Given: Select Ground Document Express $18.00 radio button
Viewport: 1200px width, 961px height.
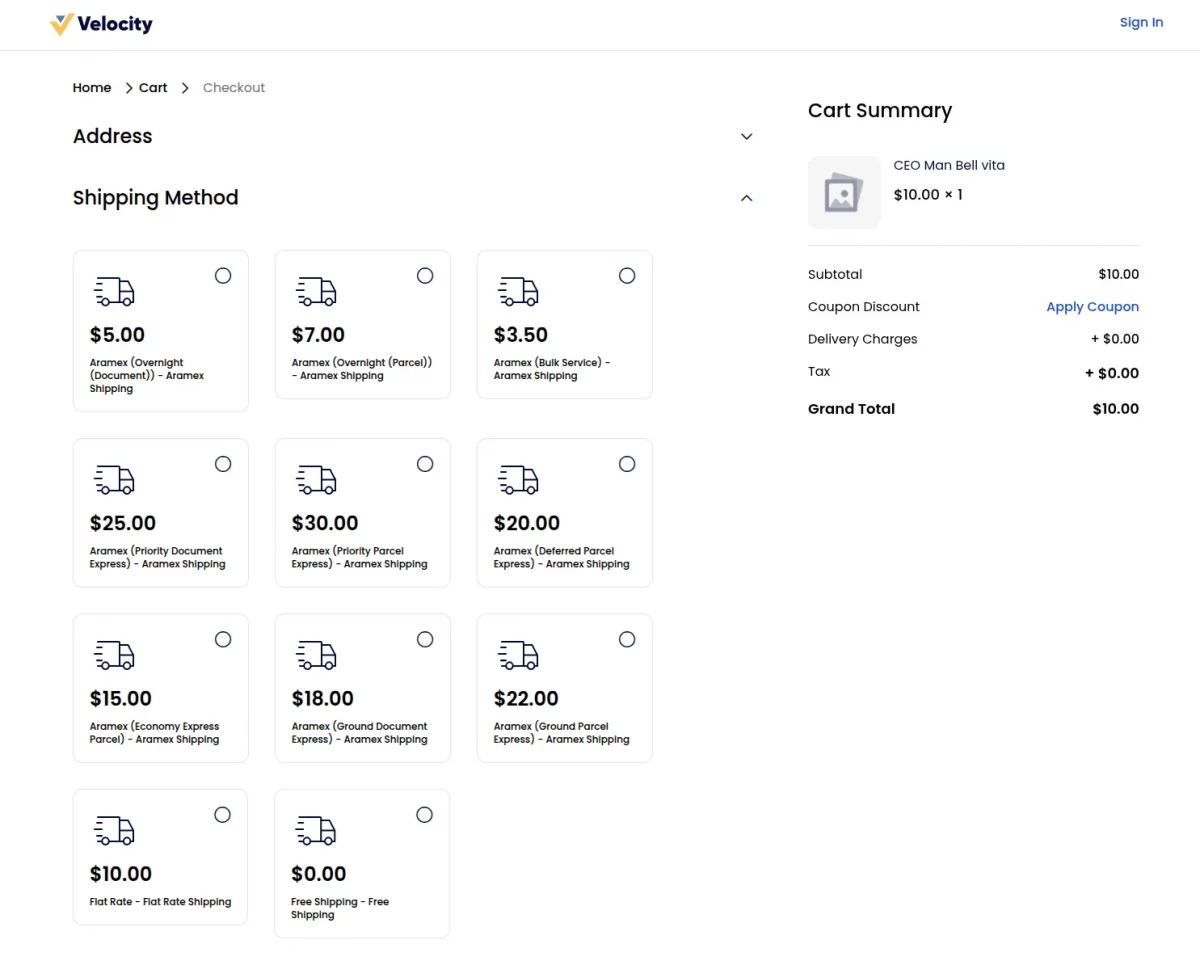Looking at the screenshot, I should click(425, 639).
